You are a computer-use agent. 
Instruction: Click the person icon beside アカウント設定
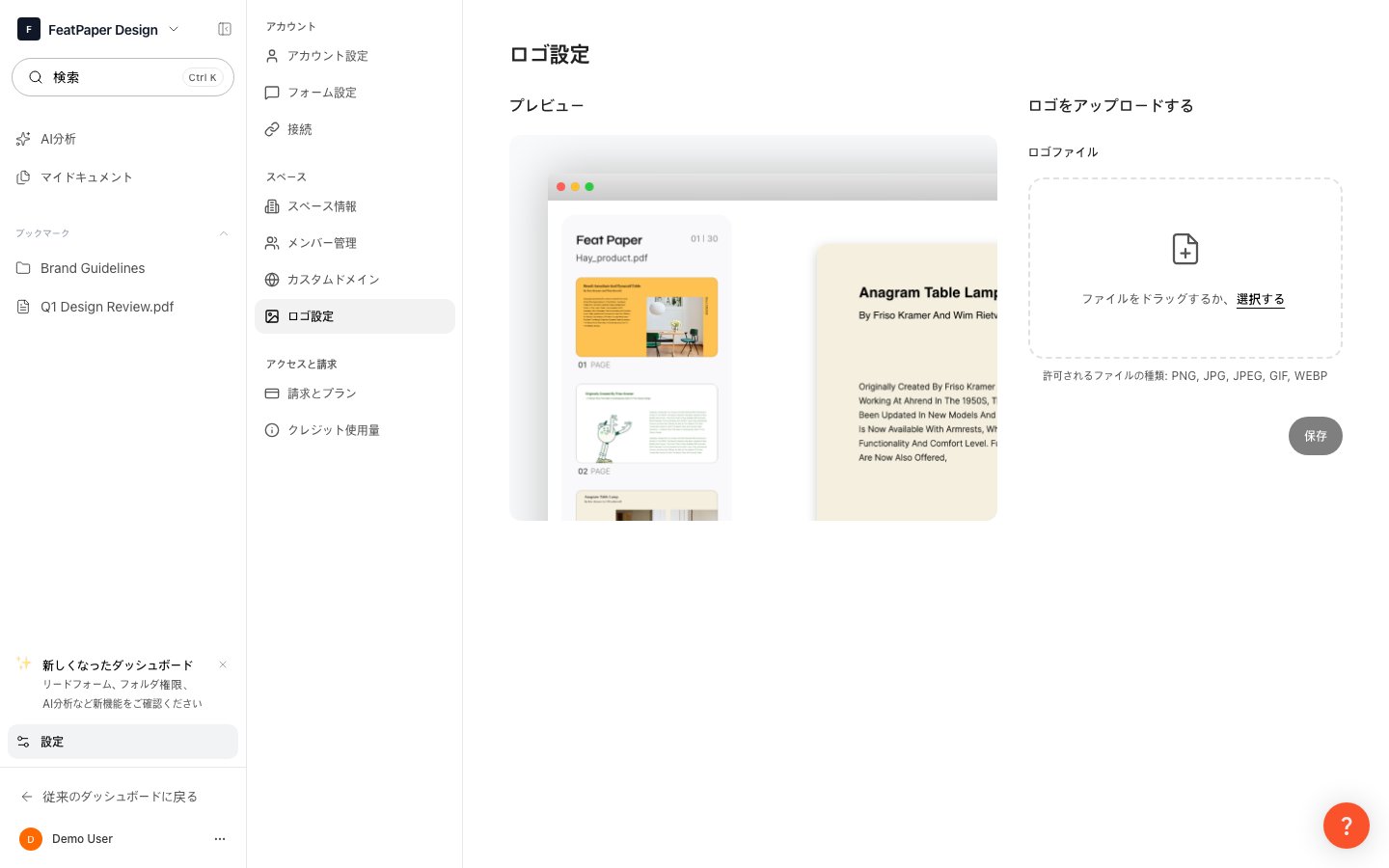pyautogui.click(x=272, y=56)
